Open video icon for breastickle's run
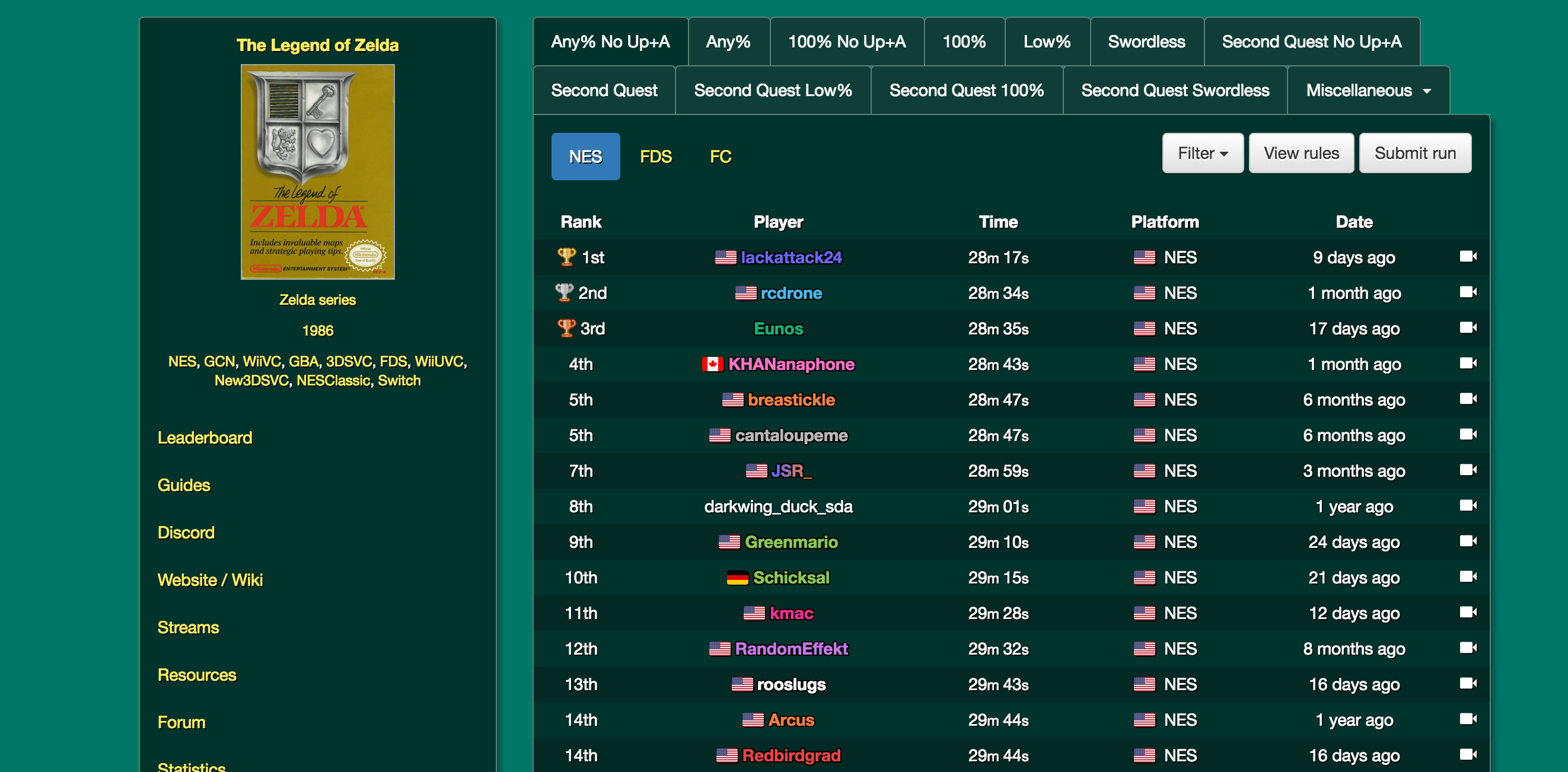The width and height of the screenshot is (1568, 772). click(x=1468, y=399)
